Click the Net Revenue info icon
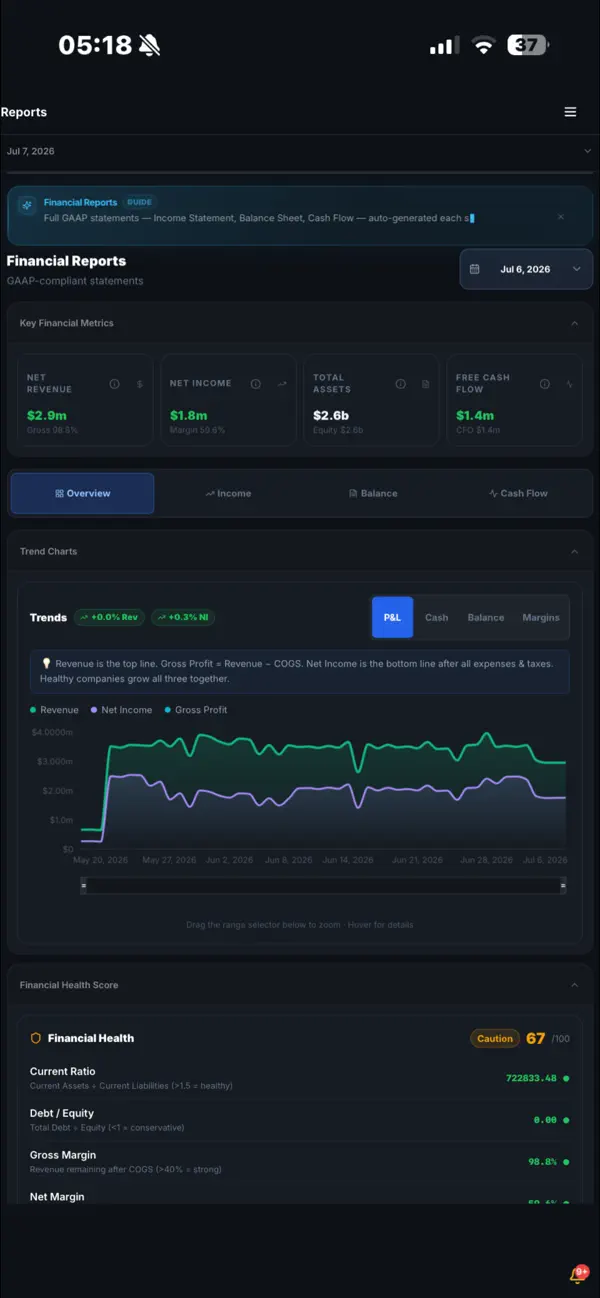Viewport: 600px width, 1298px height. (114, 384)
